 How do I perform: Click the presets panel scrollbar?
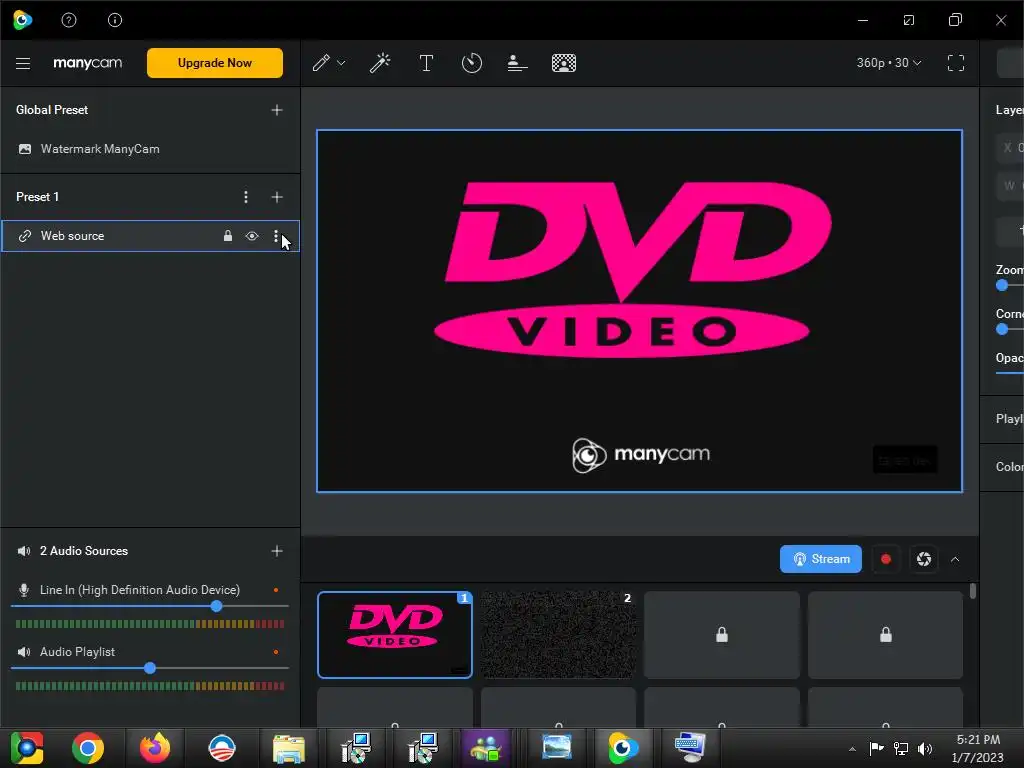pyautogui.click(x=973, y=592)
